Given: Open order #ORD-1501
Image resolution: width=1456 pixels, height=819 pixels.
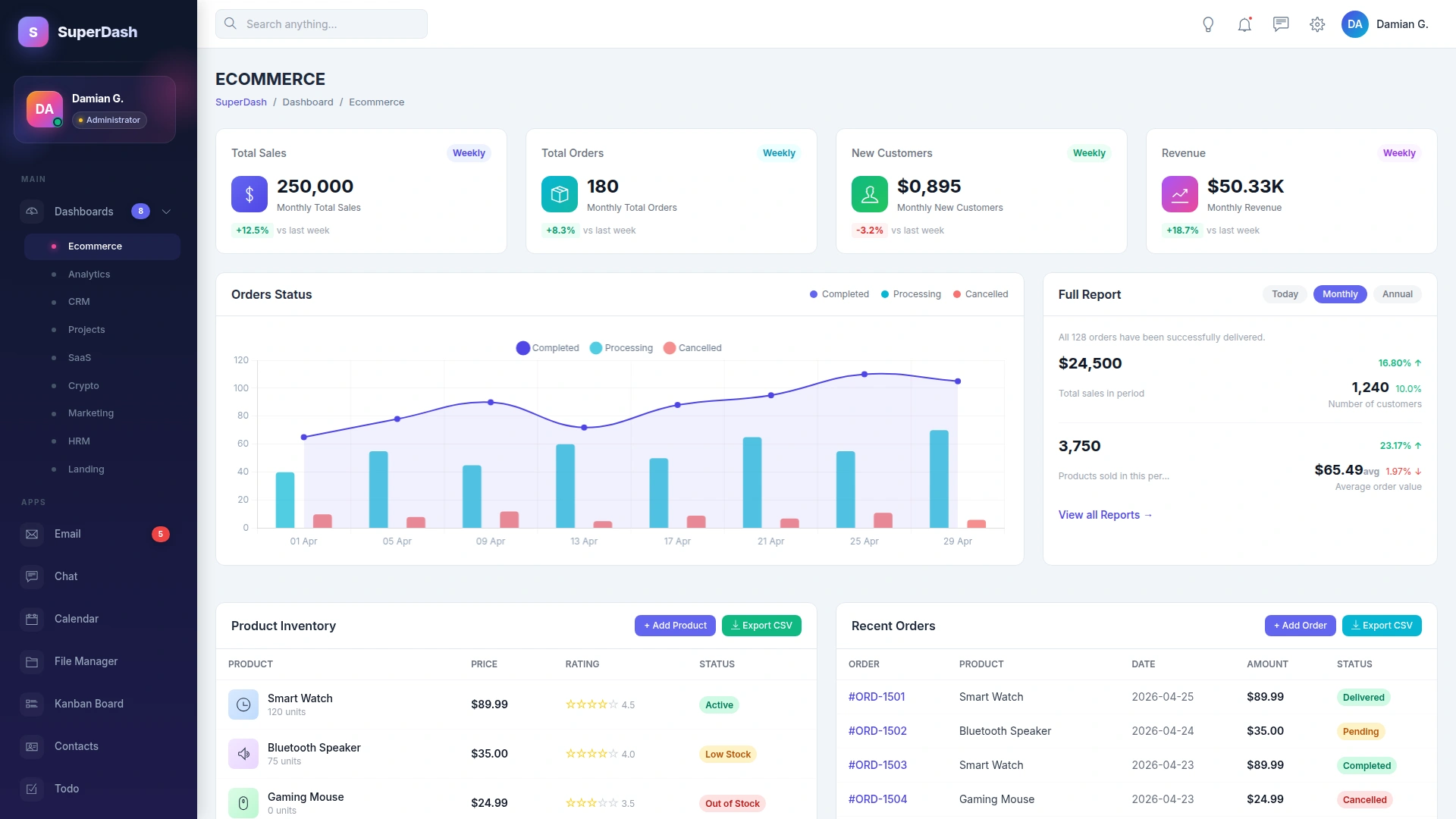Looking at the screenshot, I should point(876,697).
